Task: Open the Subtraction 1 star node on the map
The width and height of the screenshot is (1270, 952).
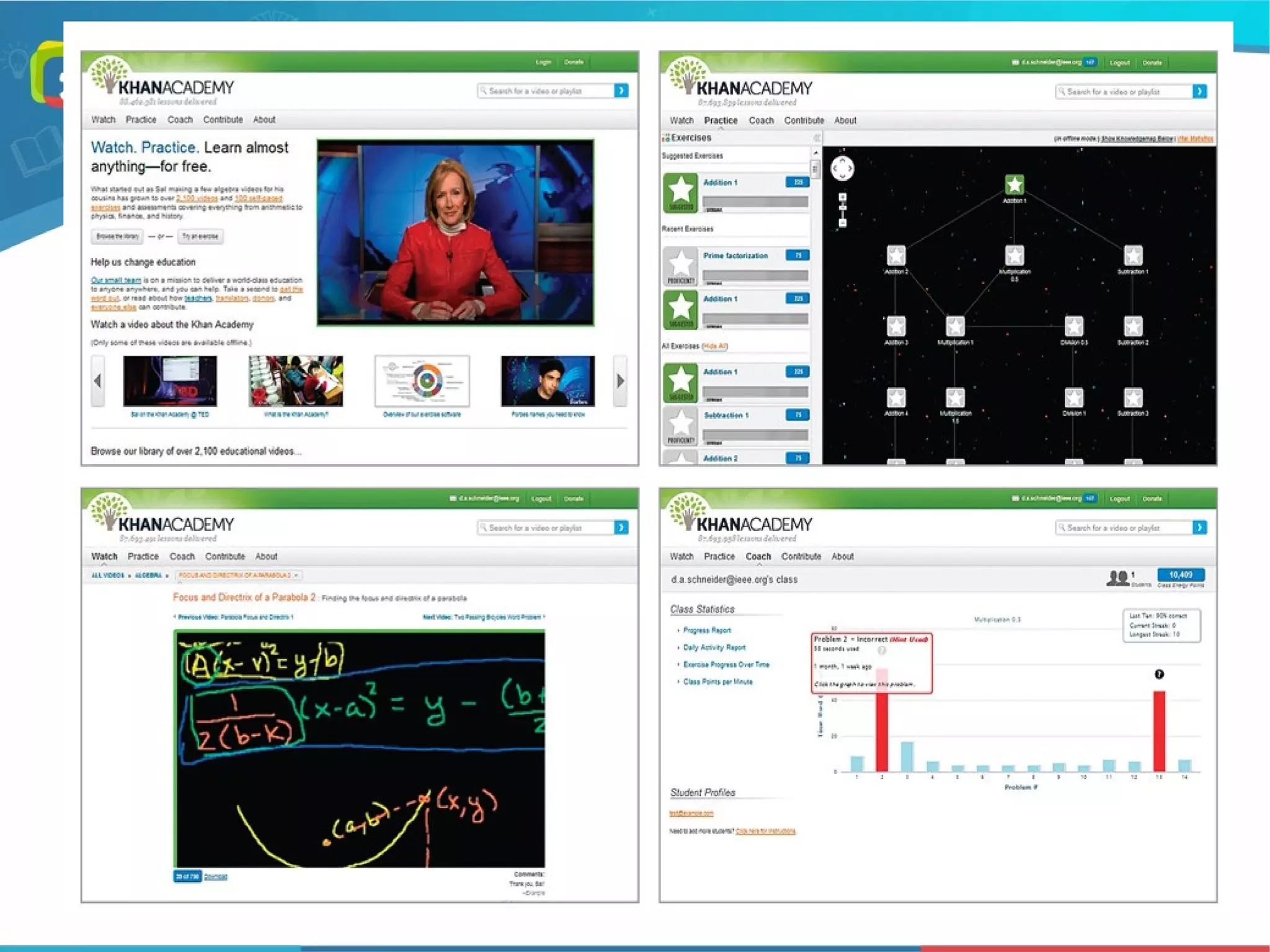Action: pyautogui.click(x=1132, y=256)
